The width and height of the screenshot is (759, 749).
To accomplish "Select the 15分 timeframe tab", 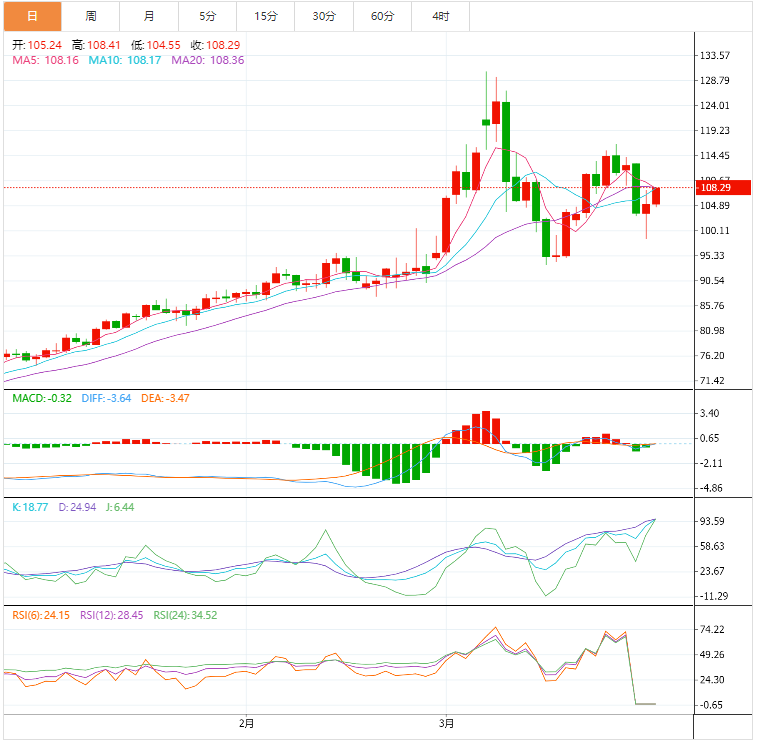I will pyautogui.click(x=266, y=16).
